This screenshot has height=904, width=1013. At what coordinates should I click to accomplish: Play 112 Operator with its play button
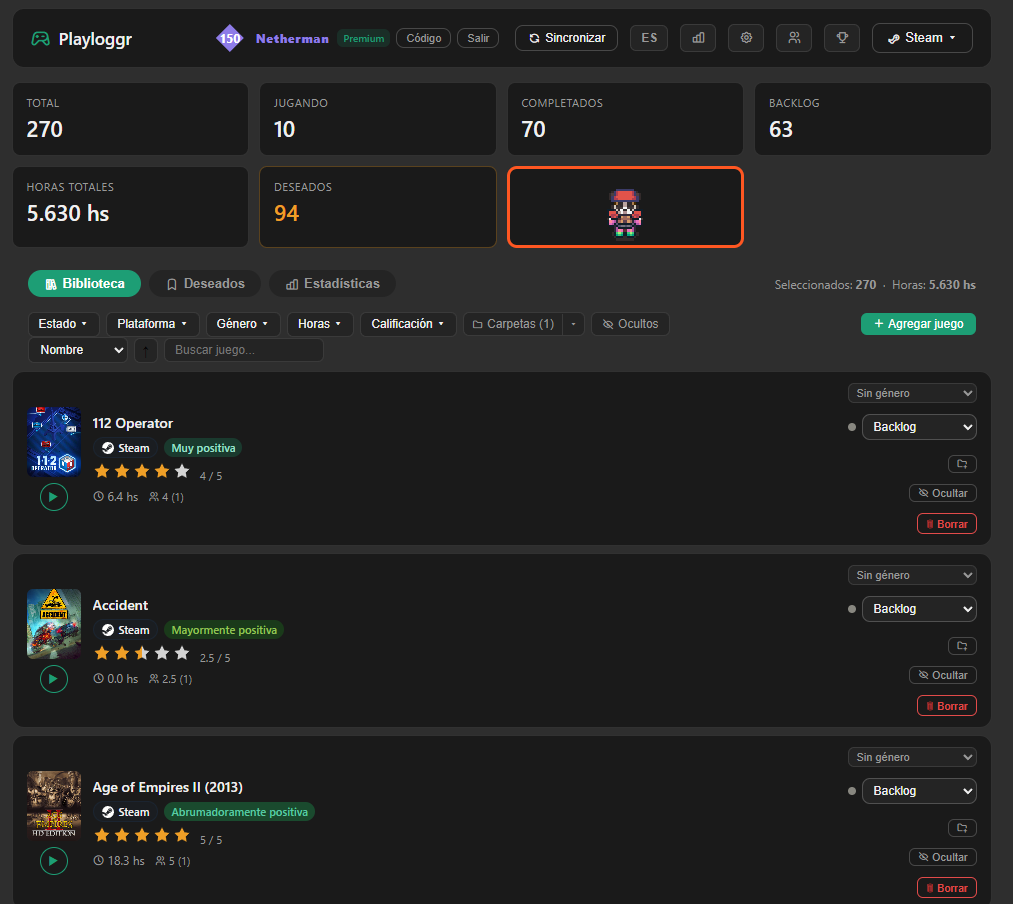[x=54, y=497]
